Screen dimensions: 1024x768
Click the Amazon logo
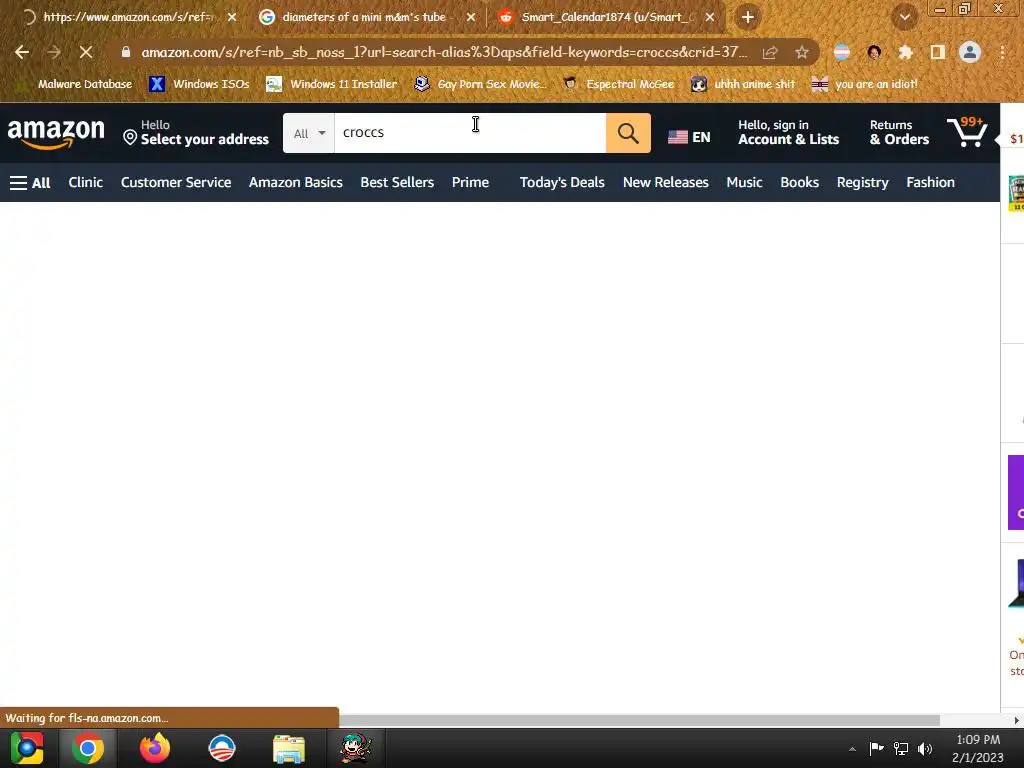click(56, 134)
